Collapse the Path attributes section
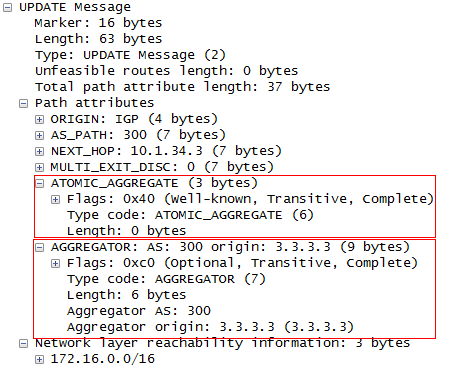The width and height of the screenshot is (465, 367). click(x=23, y=104)
